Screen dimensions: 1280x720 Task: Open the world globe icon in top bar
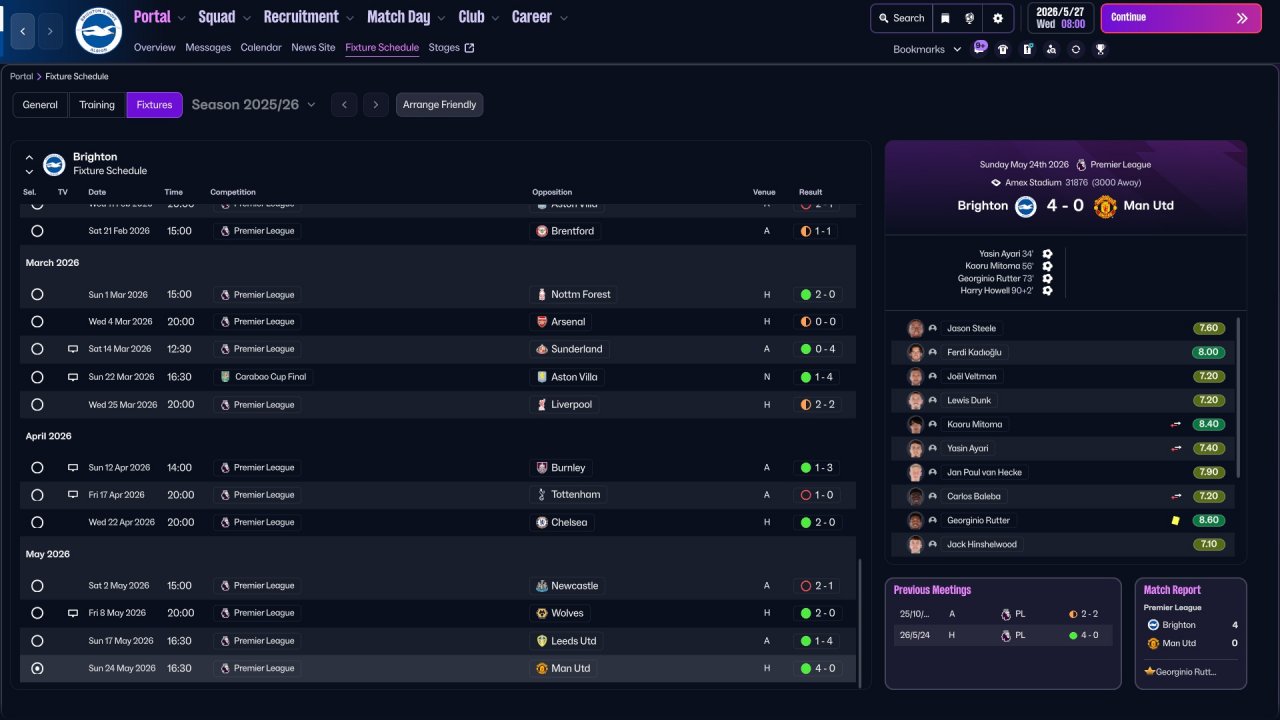coord(970,18)
